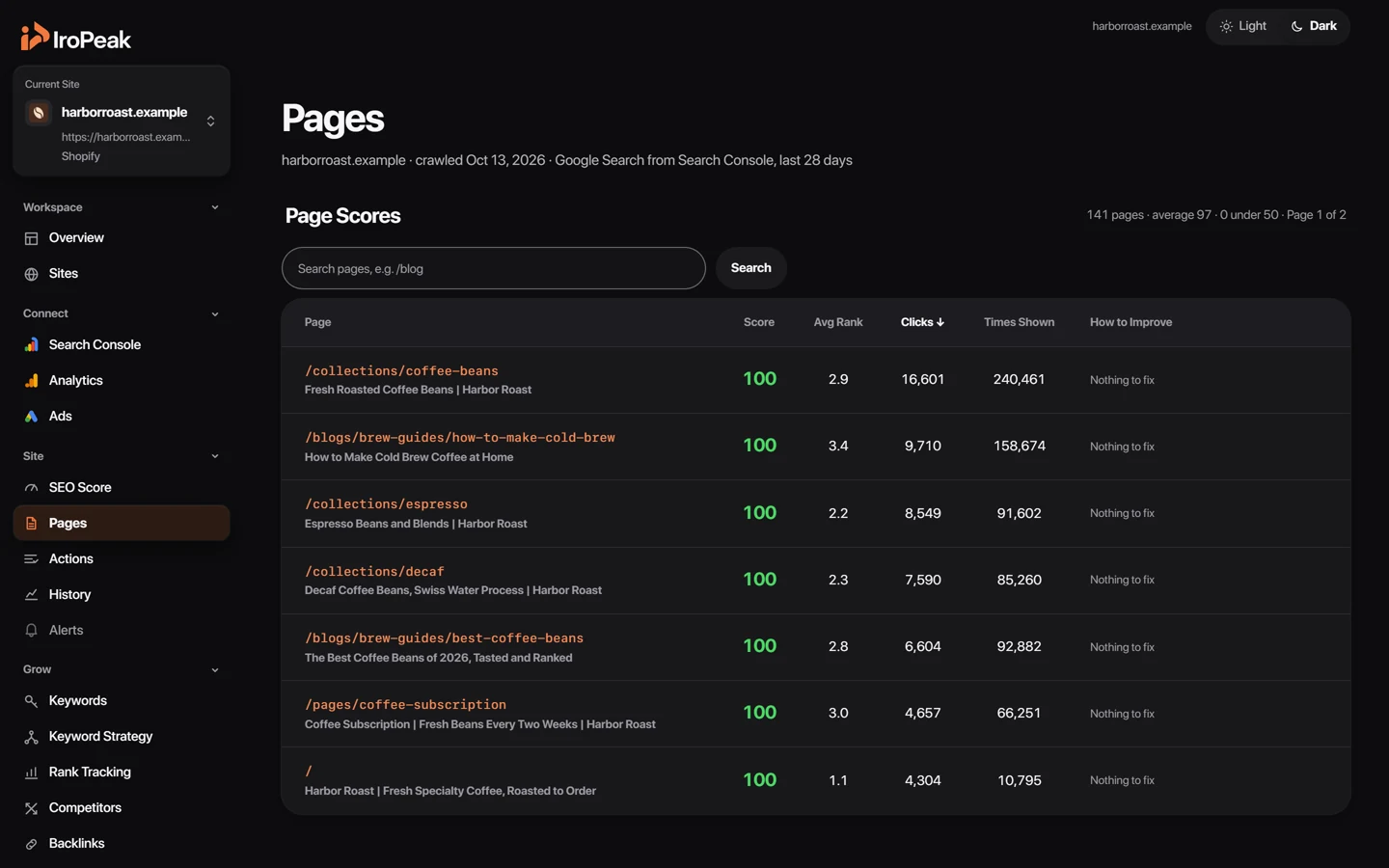The height and width of the screenshot is (868, 1389).
Task: Open the /pages/coffee-subscription page link
Action: [405, 704]
